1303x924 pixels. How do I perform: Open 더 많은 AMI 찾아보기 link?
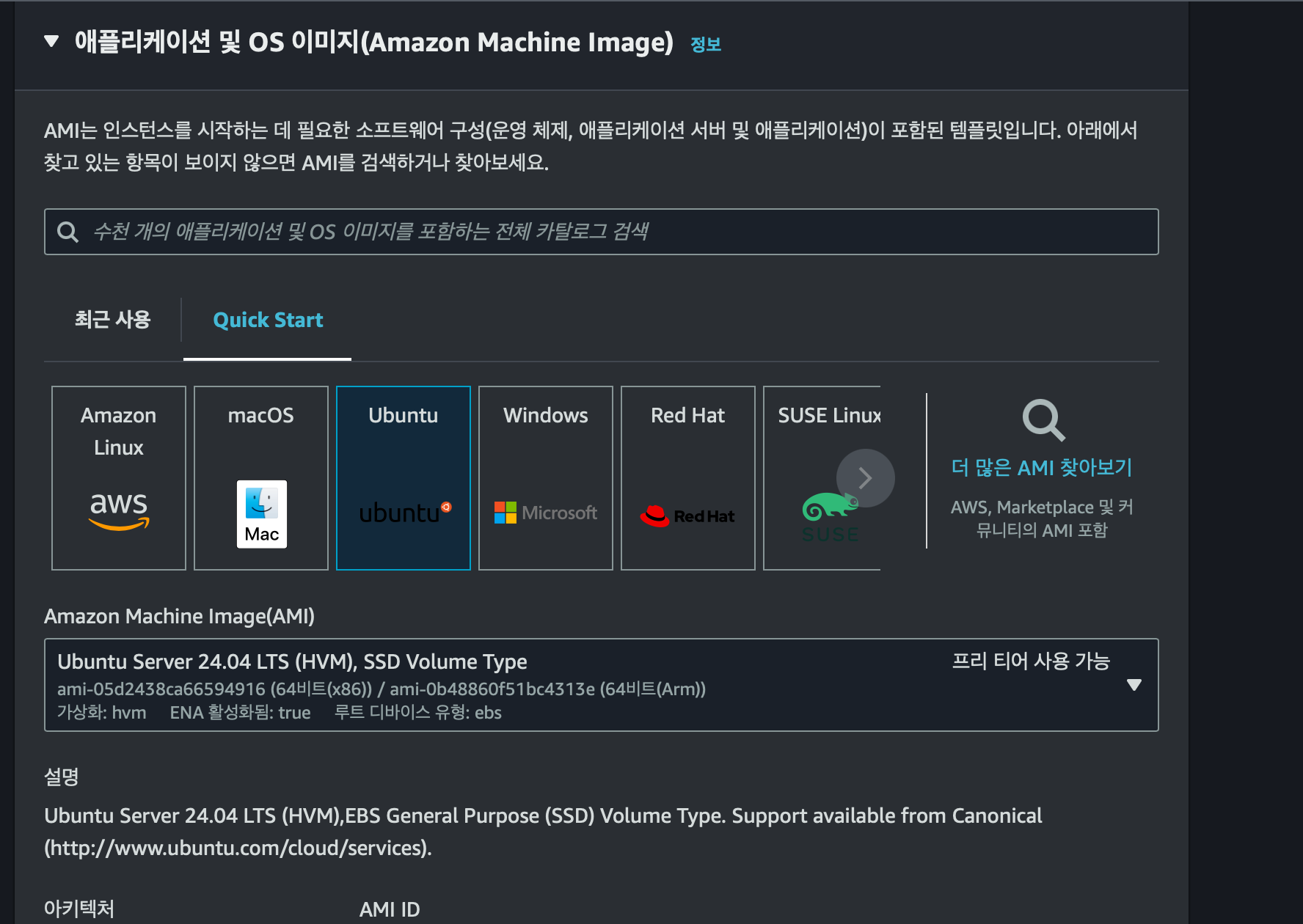pyautogui.click(x=1042, y=467)
